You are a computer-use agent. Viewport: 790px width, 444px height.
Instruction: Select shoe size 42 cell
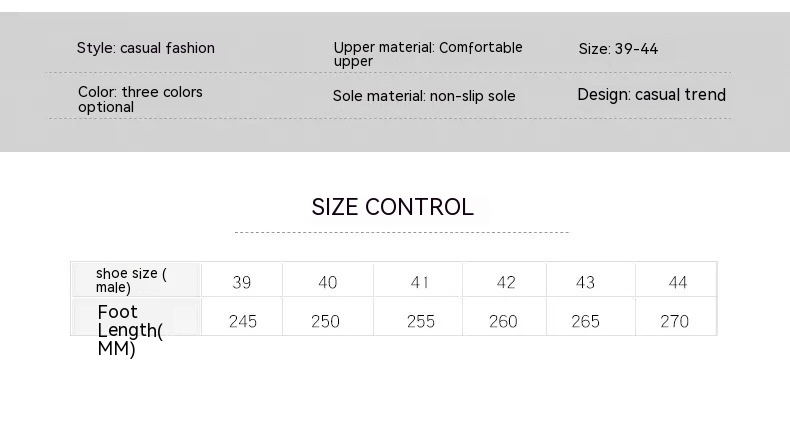[x=506, y=282]
